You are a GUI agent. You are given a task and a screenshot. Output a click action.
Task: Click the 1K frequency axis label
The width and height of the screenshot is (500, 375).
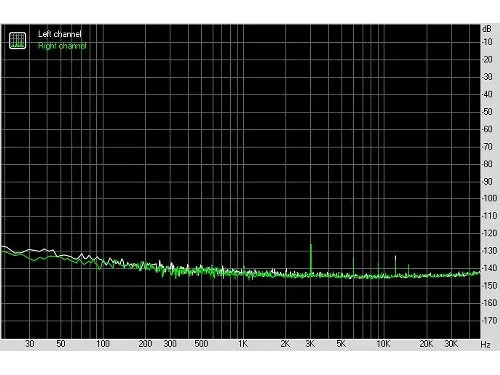click(243, 344)
